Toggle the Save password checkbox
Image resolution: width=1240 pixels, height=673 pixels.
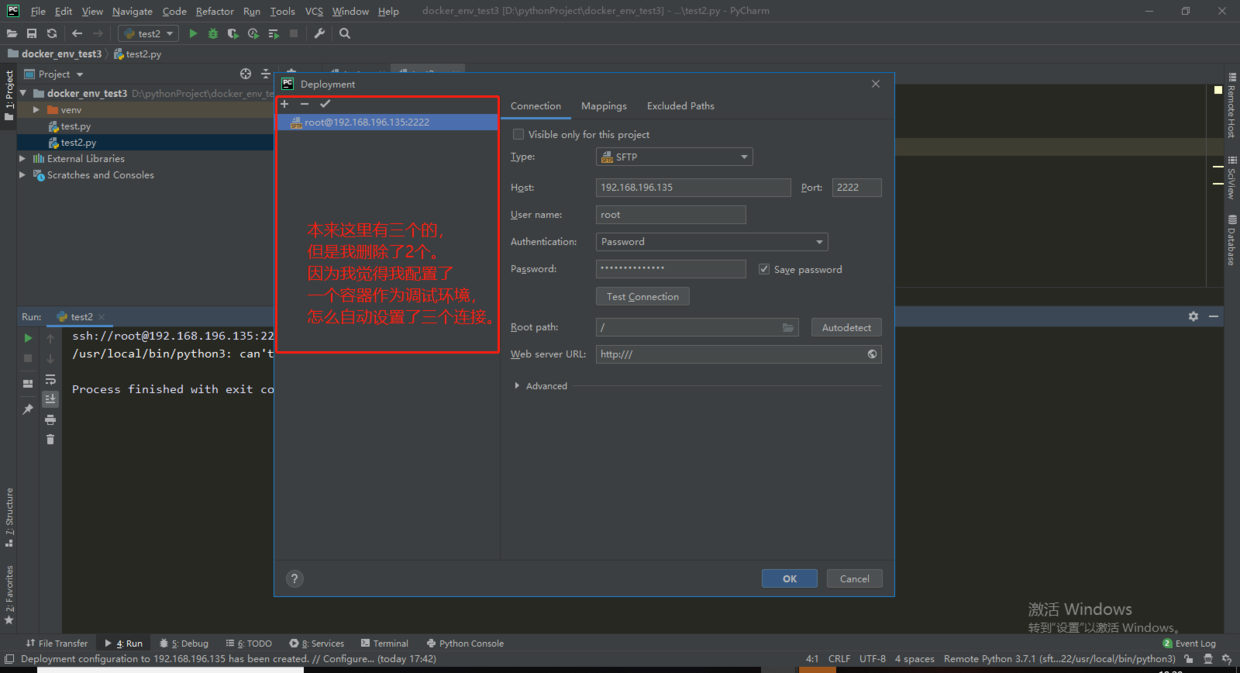tap(764, 269)
